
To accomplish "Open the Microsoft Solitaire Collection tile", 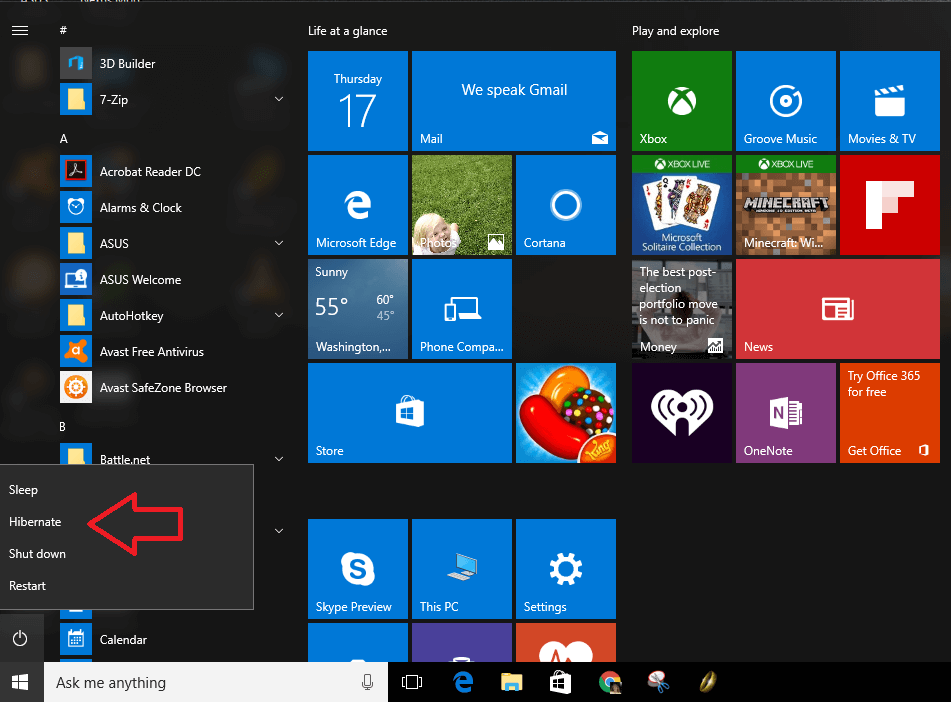I will [x=682, y=205].
